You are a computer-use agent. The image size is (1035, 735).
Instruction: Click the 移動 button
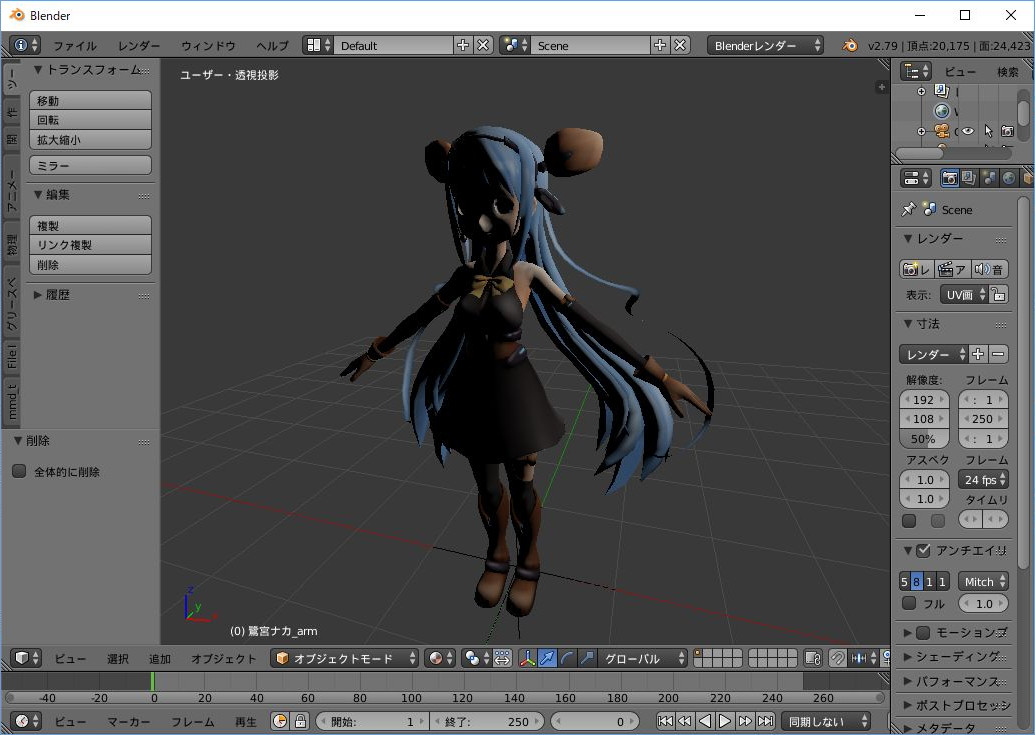(90, 100)
